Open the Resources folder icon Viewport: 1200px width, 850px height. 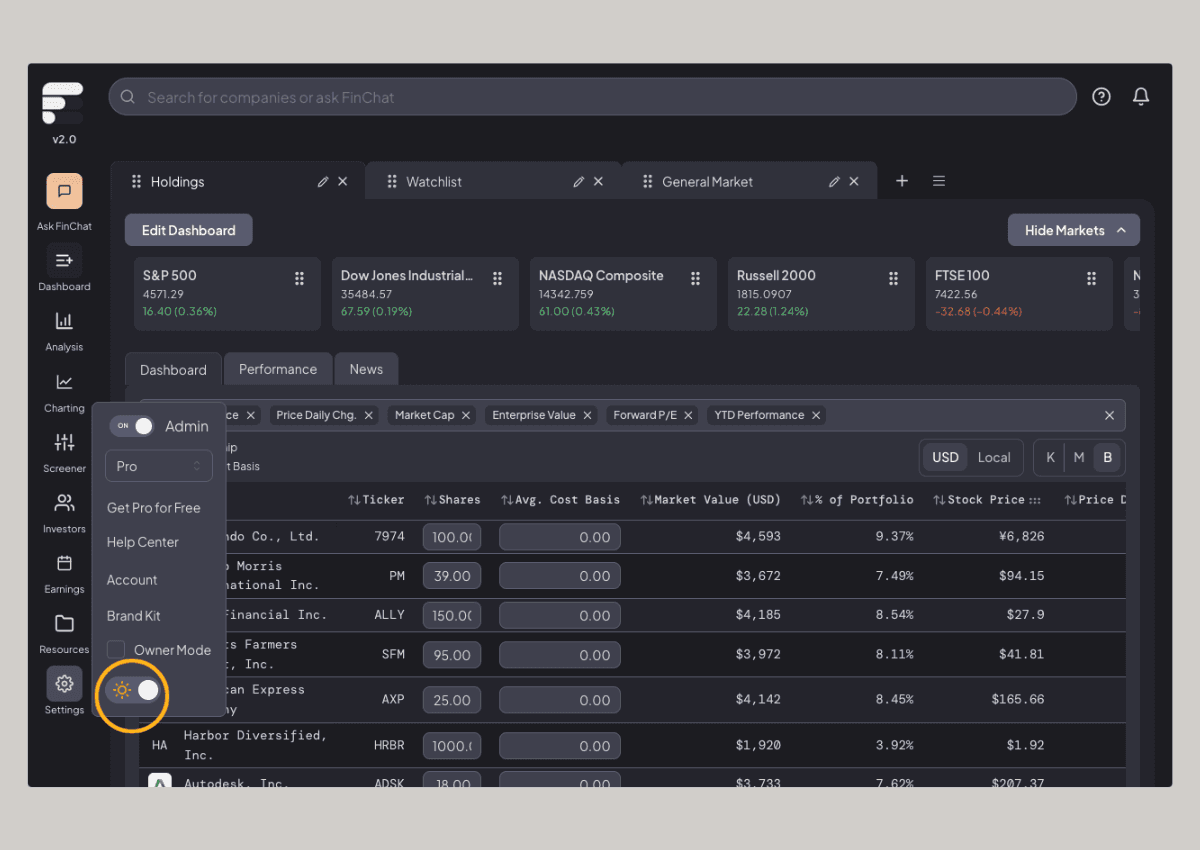[64, 623]
